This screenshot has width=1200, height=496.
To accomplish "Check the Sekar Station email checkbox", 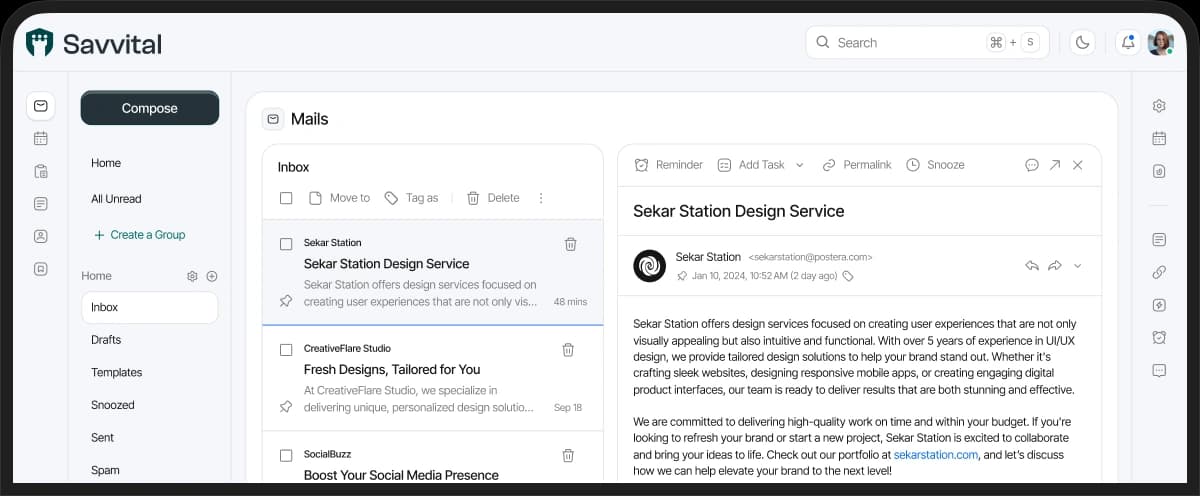I will 286,244.
